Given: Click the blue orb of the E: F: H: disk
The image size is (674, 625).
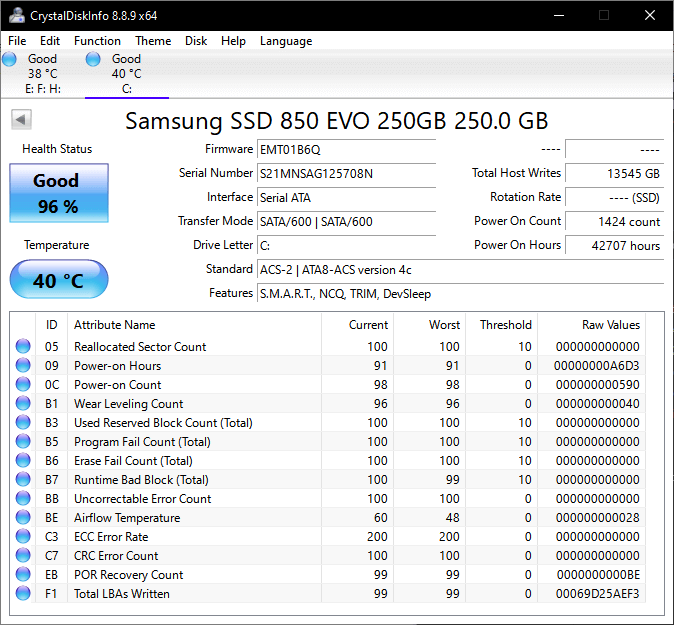Looking at the screenshot, I should [9, 59].
